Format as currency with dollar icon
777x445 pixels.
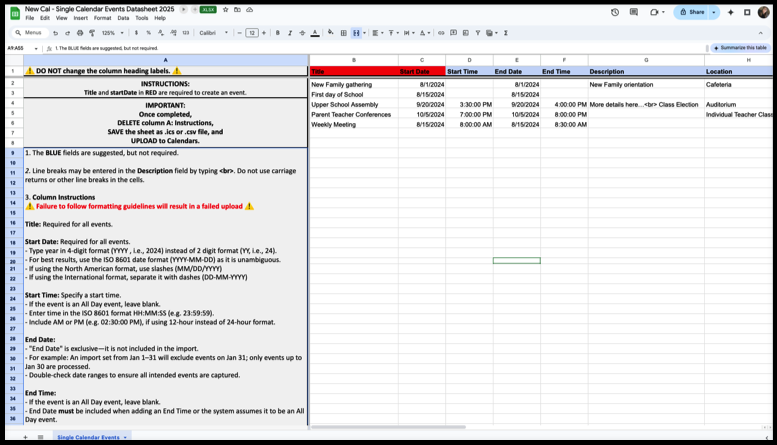[136, 33]
